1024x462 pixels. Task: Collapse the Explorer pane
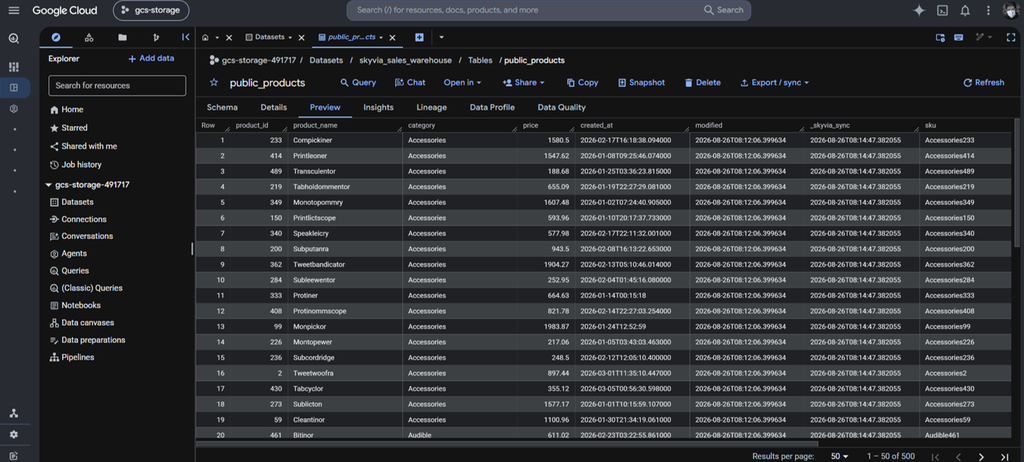click(x=185, y=37)
